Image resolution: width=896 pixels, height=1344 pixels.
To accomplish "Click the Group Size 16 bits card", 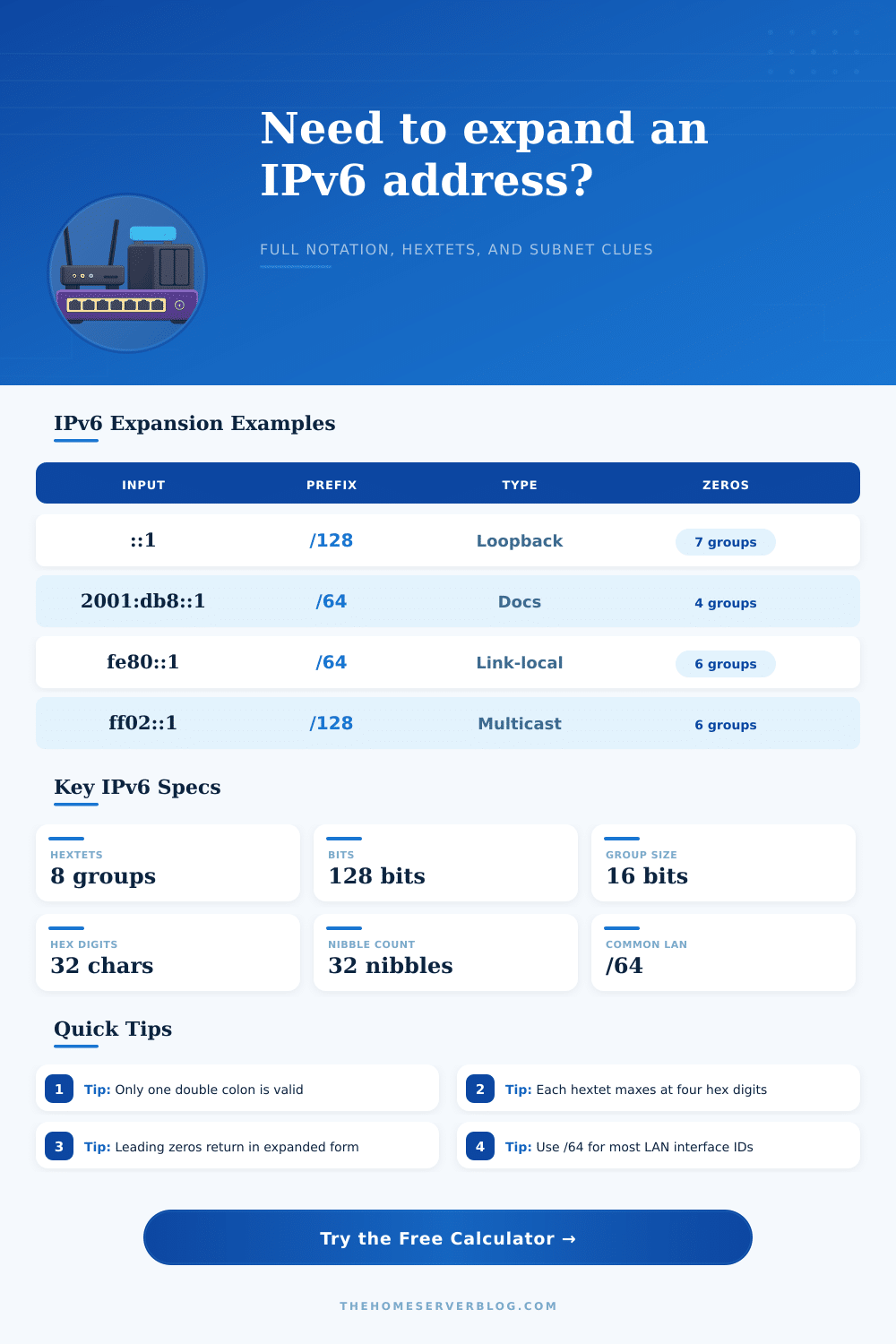I will 723,863.
